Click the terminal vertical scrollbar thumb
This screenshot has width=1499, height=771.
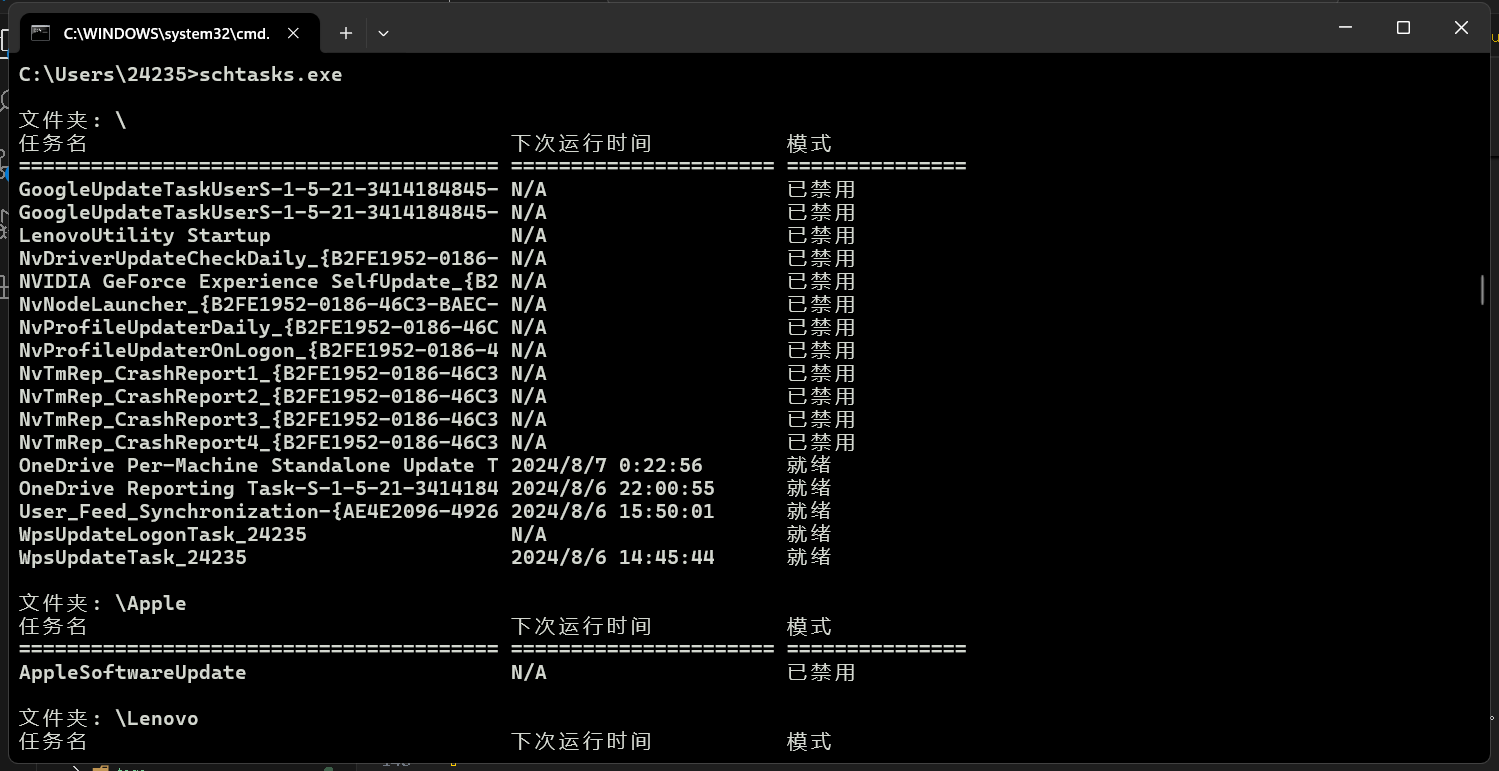[1482, 289]
